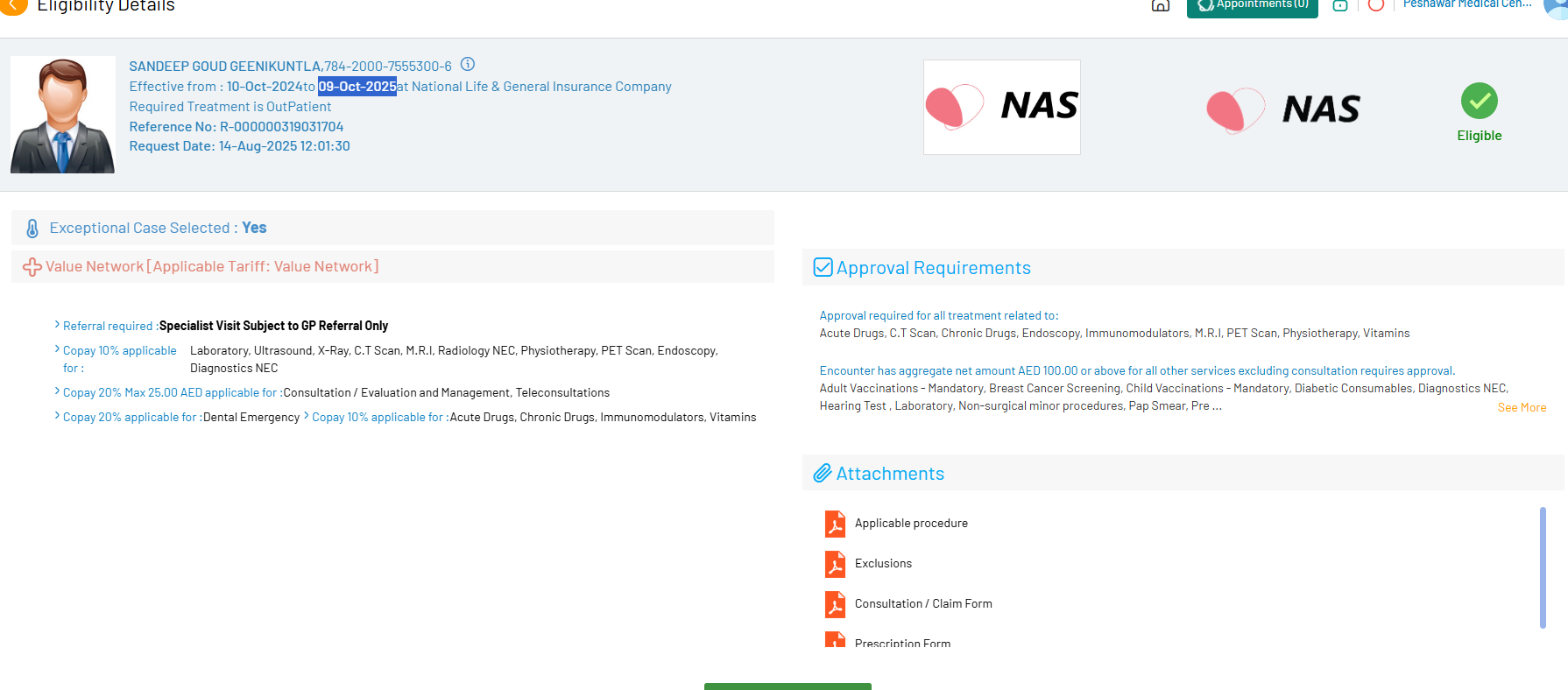Screen dimensions: 1568x690
Task: Click the thermometer icon by Exceptional Case
Action: pos(32,229)
